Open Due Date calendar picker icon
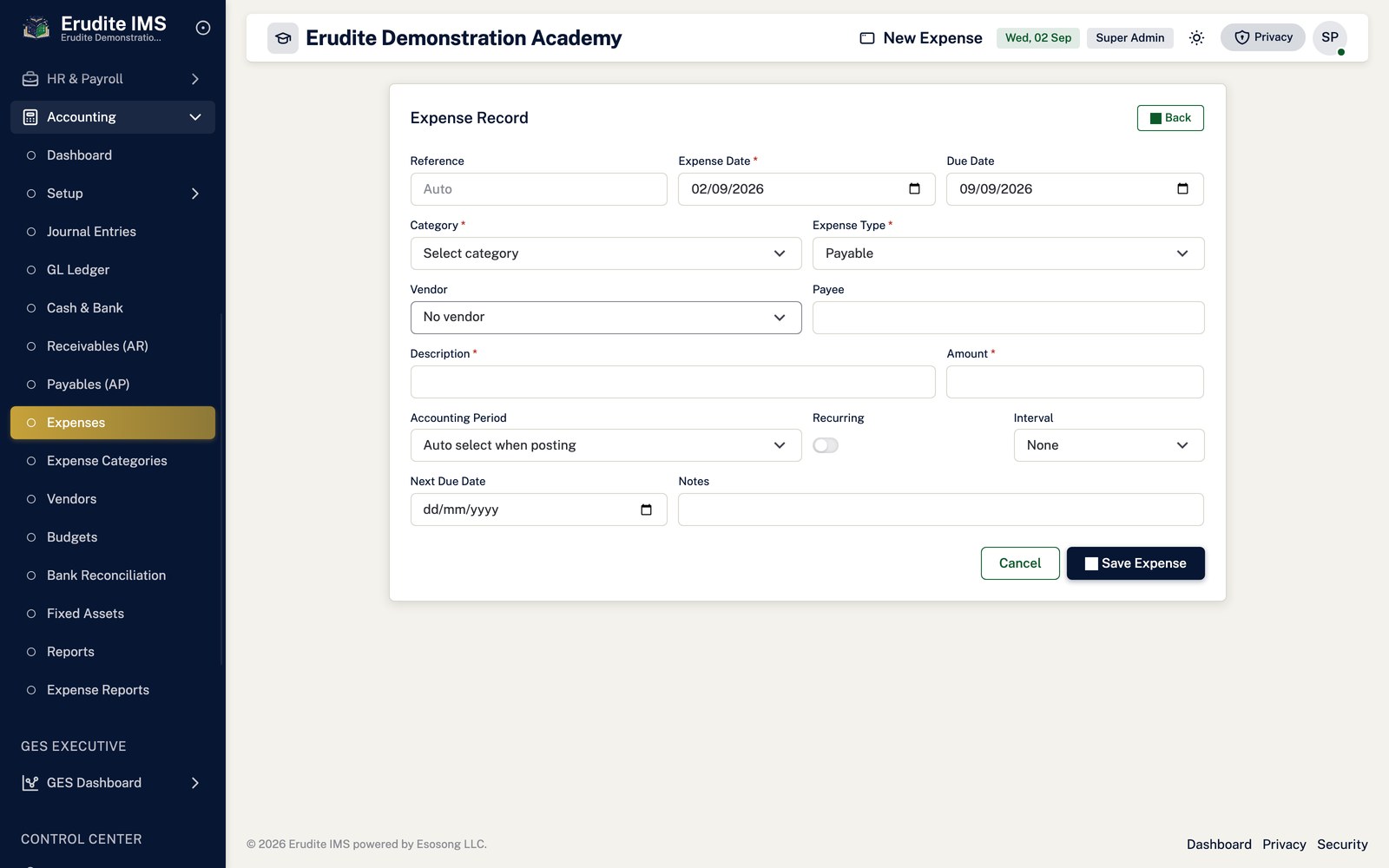Viewport: 1389px width, 868px height. point(1182,189)
